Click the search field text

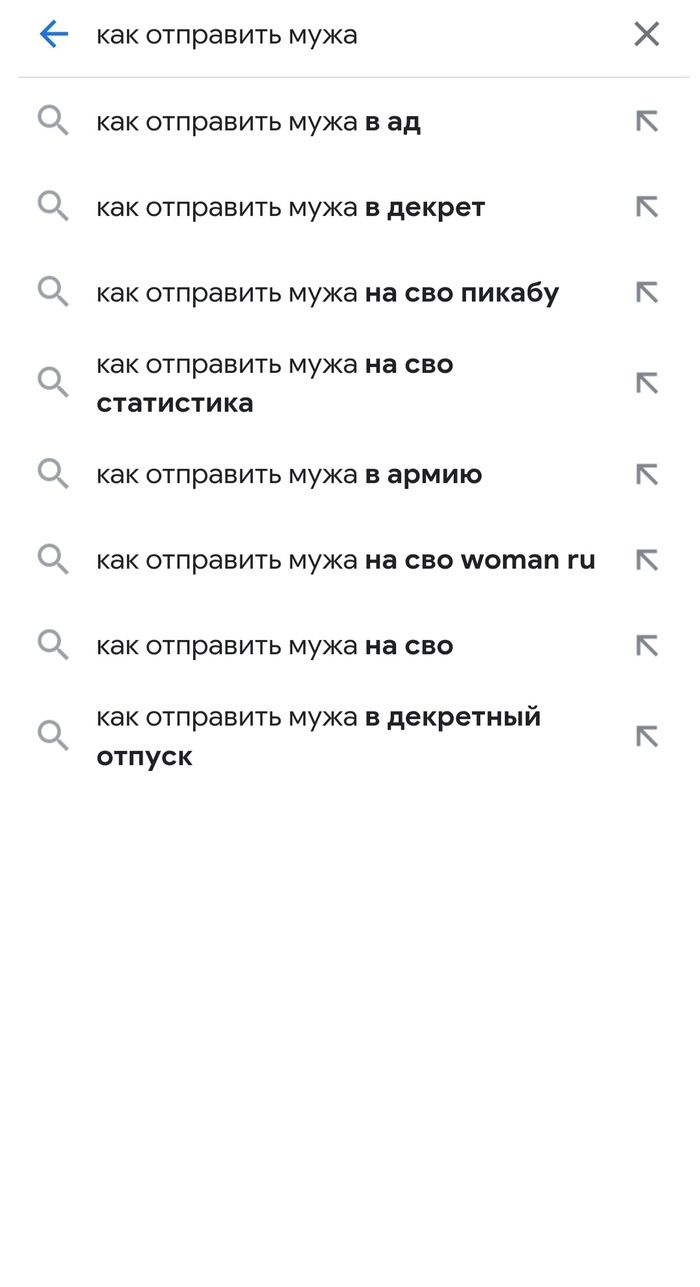click(227, 36)
